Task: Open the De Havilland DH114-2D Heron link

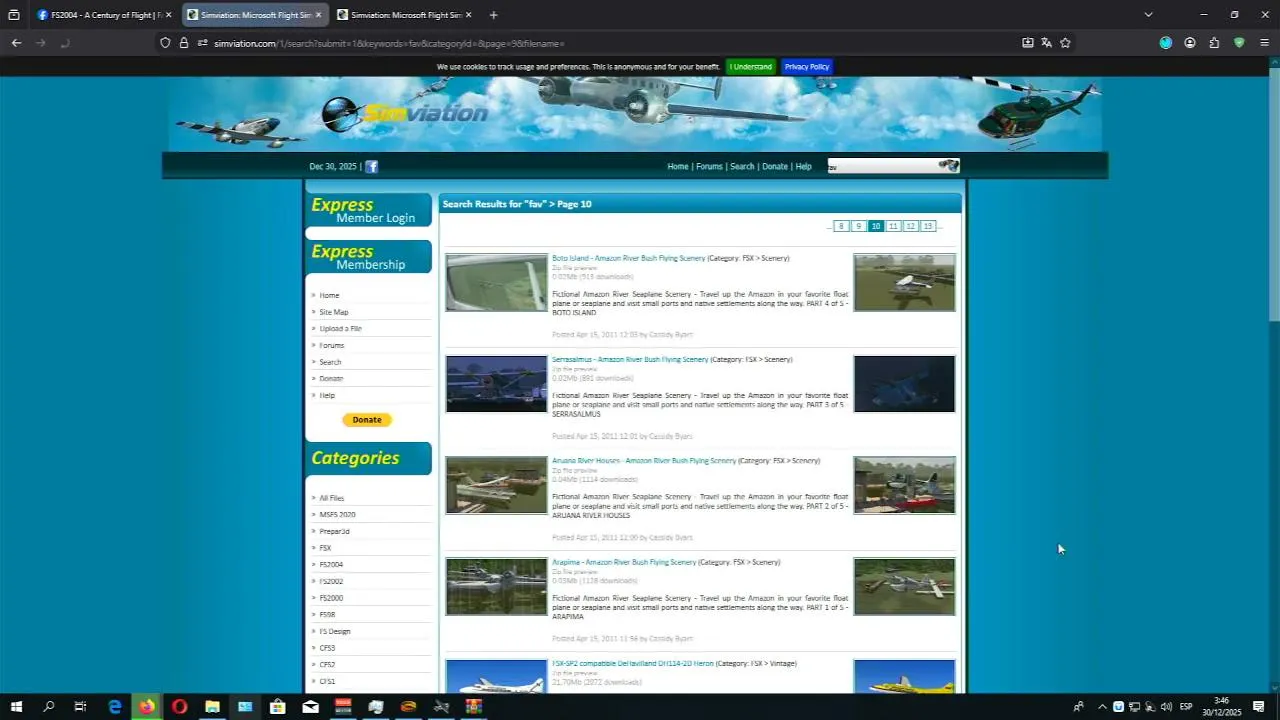Action: pos(633,664)
